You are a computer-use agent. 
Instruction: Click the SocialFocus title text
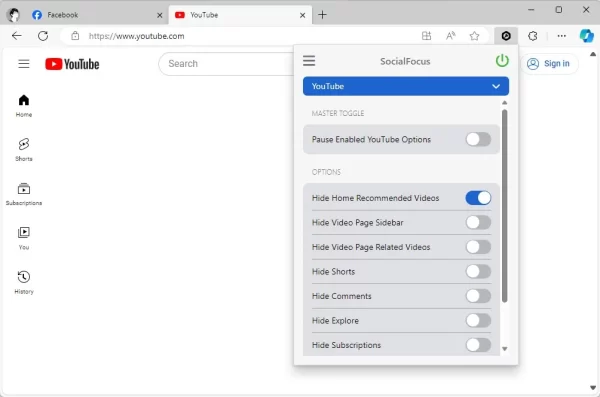(405, 61)
